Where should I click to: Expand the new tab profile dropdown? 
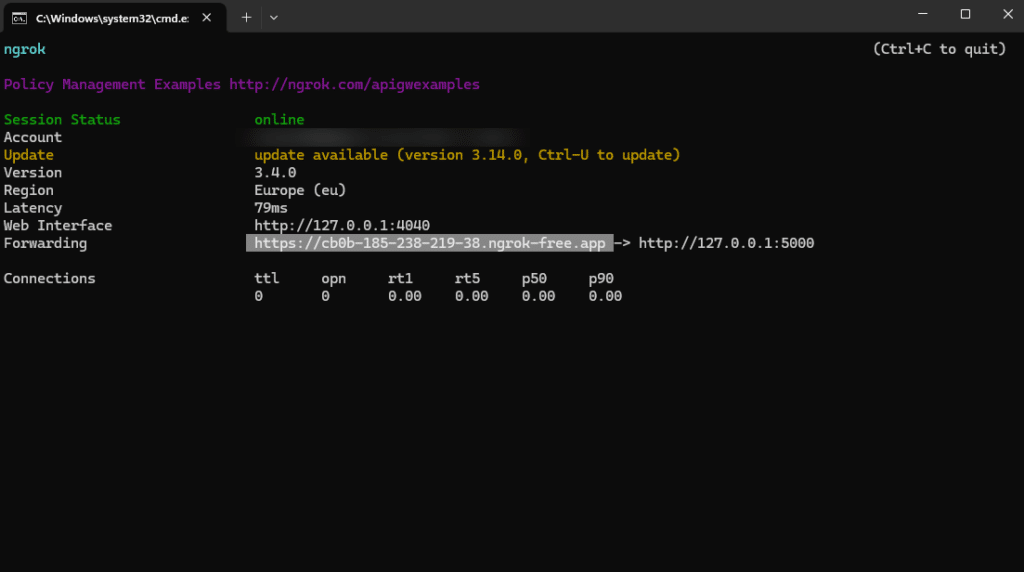point(274,18)
